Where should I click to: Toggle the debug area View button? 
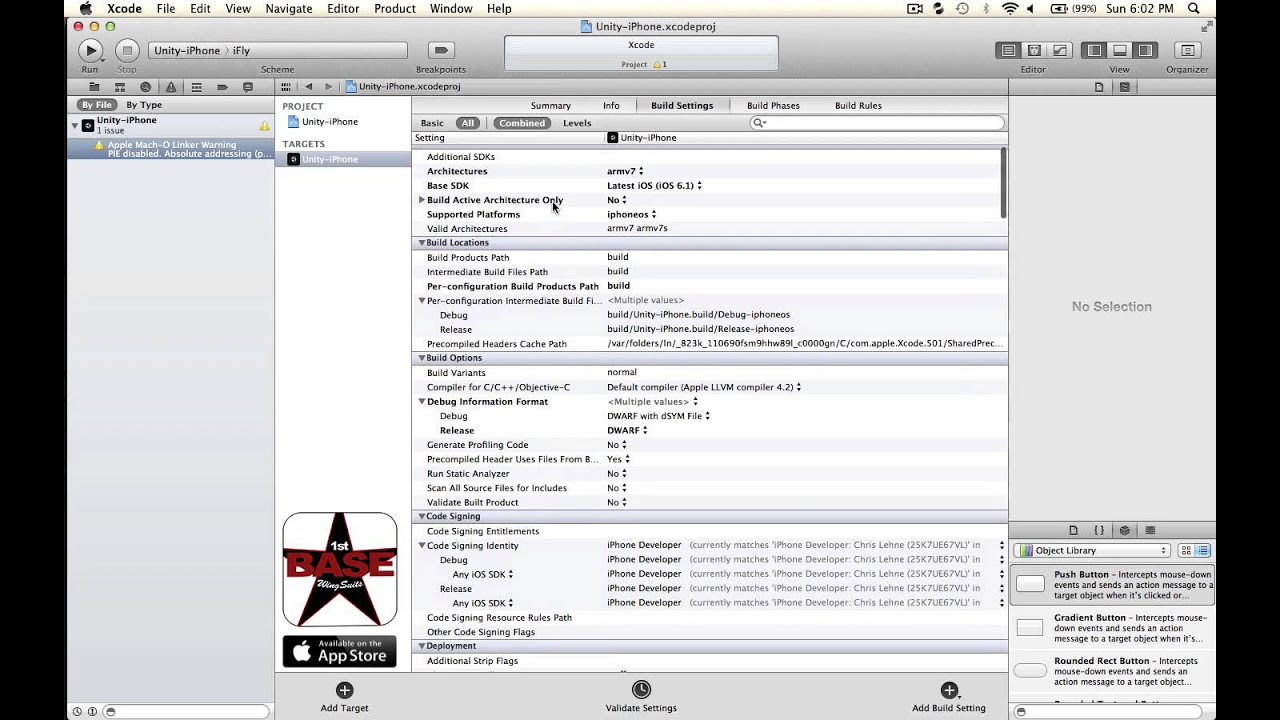[1120, 50]
